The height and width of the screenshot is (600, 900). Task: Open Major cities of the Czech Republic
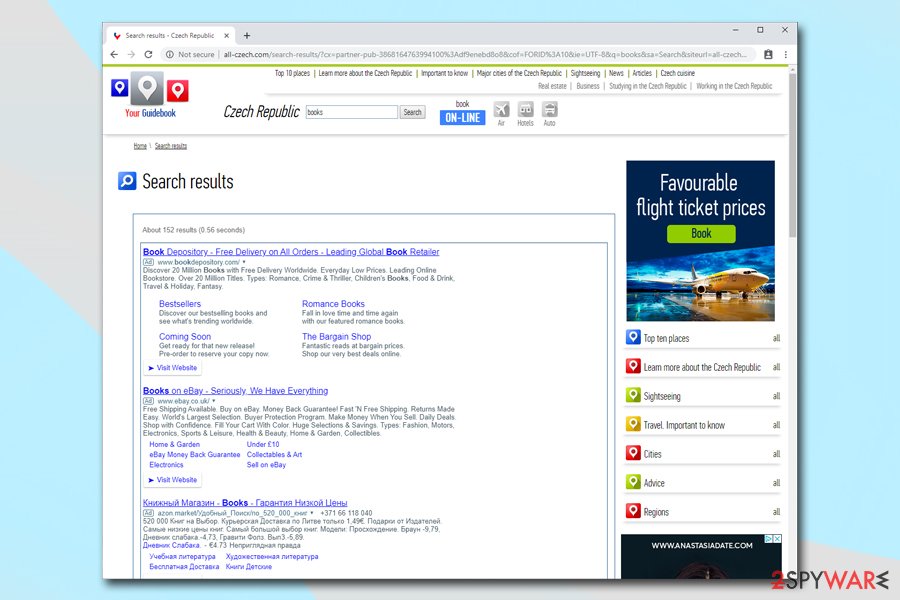[519, 73]
